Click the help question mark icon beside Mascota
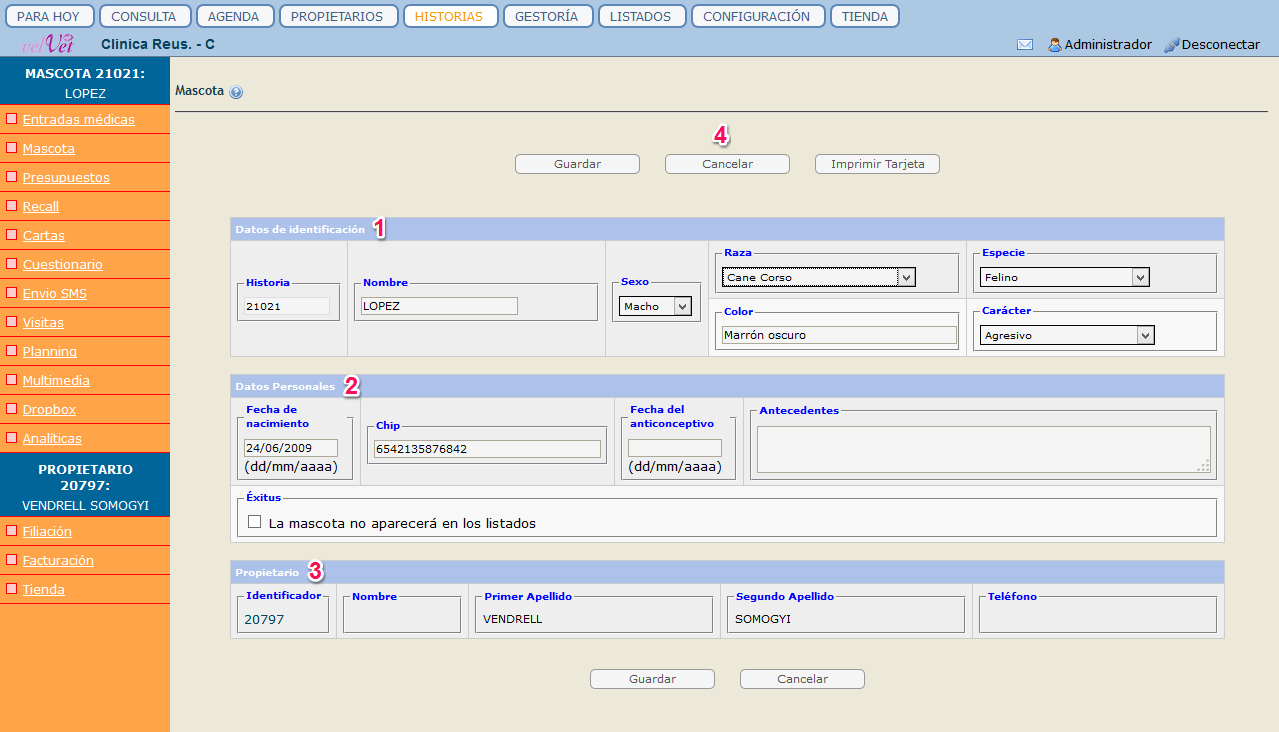The image size is (1279, 732). tap(236, 92)
